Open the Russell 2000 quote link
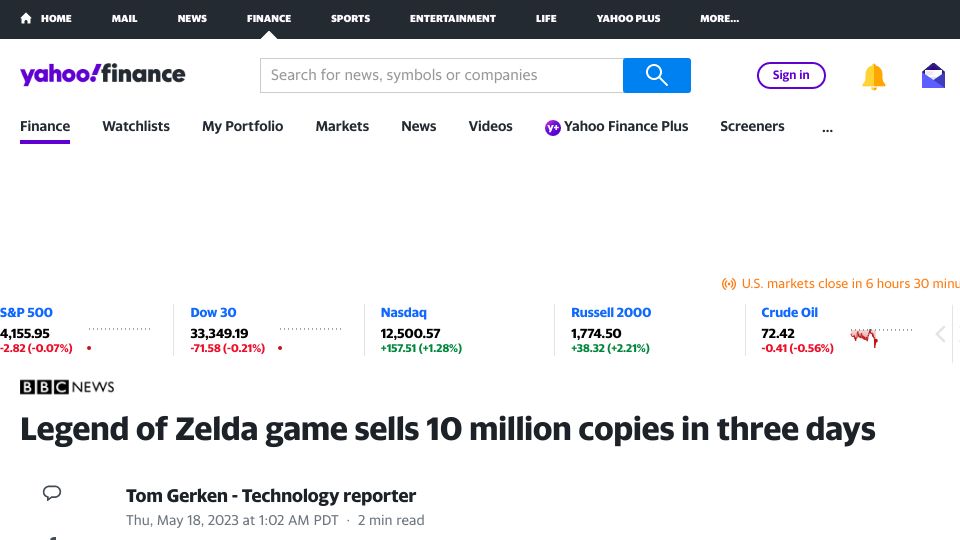 point(611,312)
